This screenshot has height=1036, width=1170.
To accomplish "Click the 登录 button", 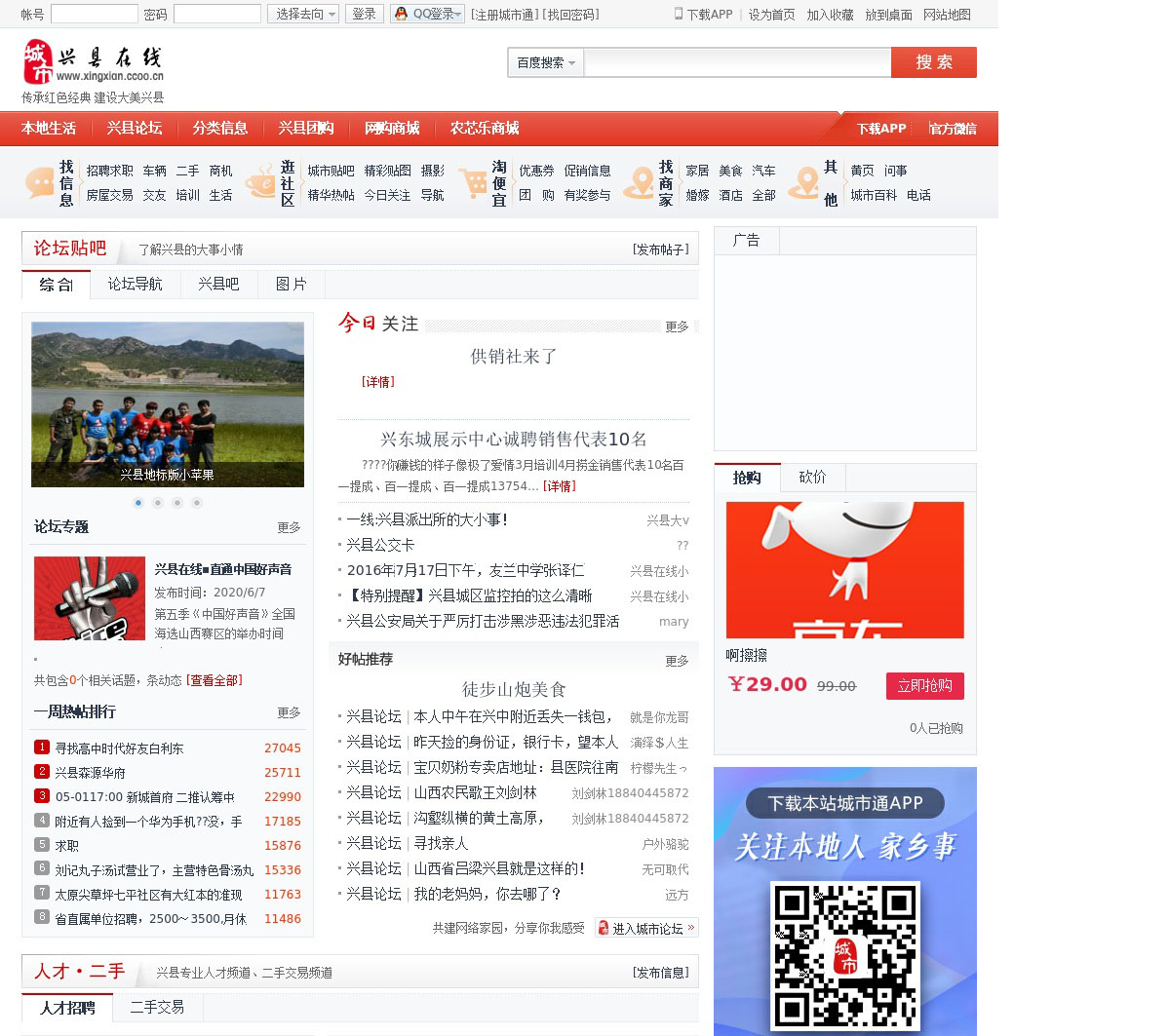I will pos(364,14).
